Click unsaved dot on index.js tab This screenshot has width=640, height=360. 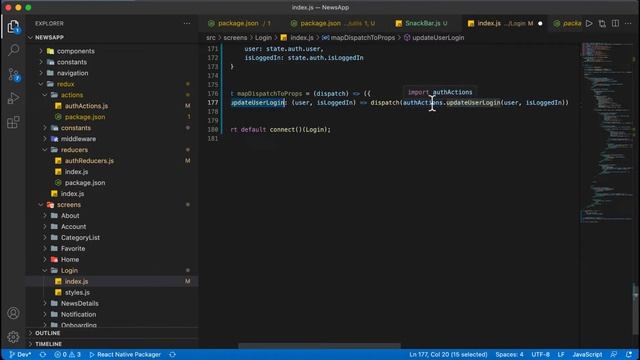pyautogui.click(x=540, y=24)
